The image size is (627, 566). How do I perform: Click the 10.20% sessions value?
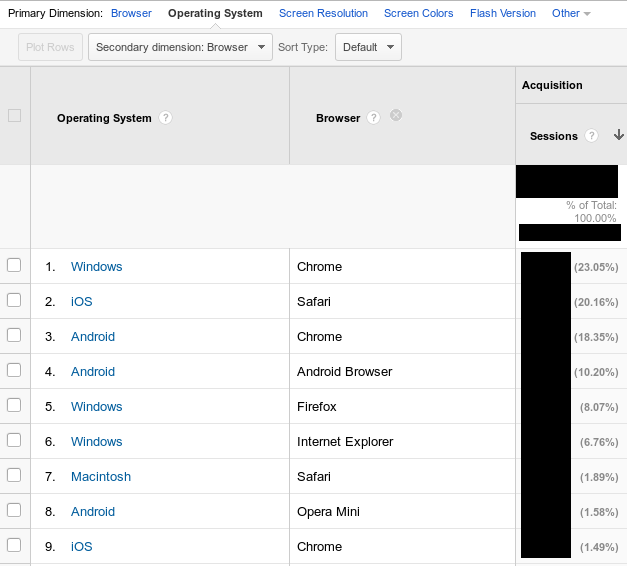(x=596, y=372)
